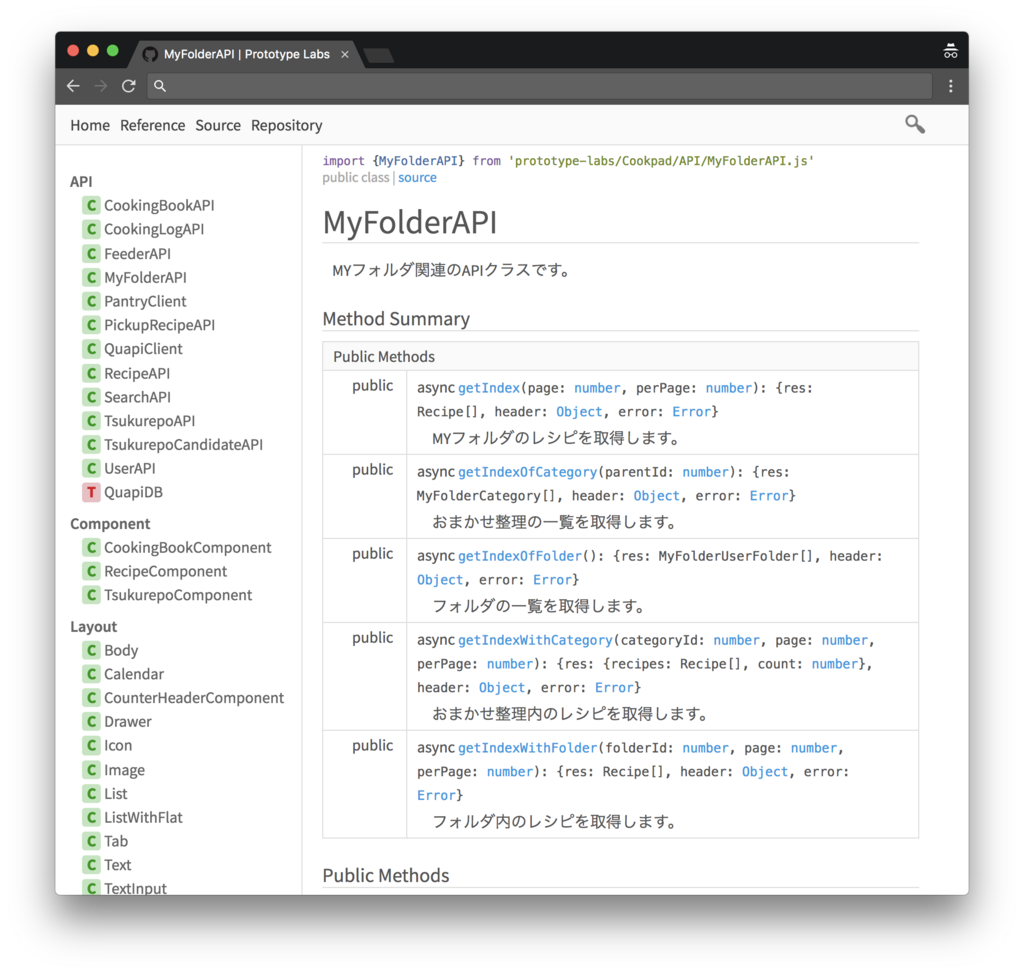Click parentId number type link
This screenshot has height=974, width=1024.
pos(705,472)
